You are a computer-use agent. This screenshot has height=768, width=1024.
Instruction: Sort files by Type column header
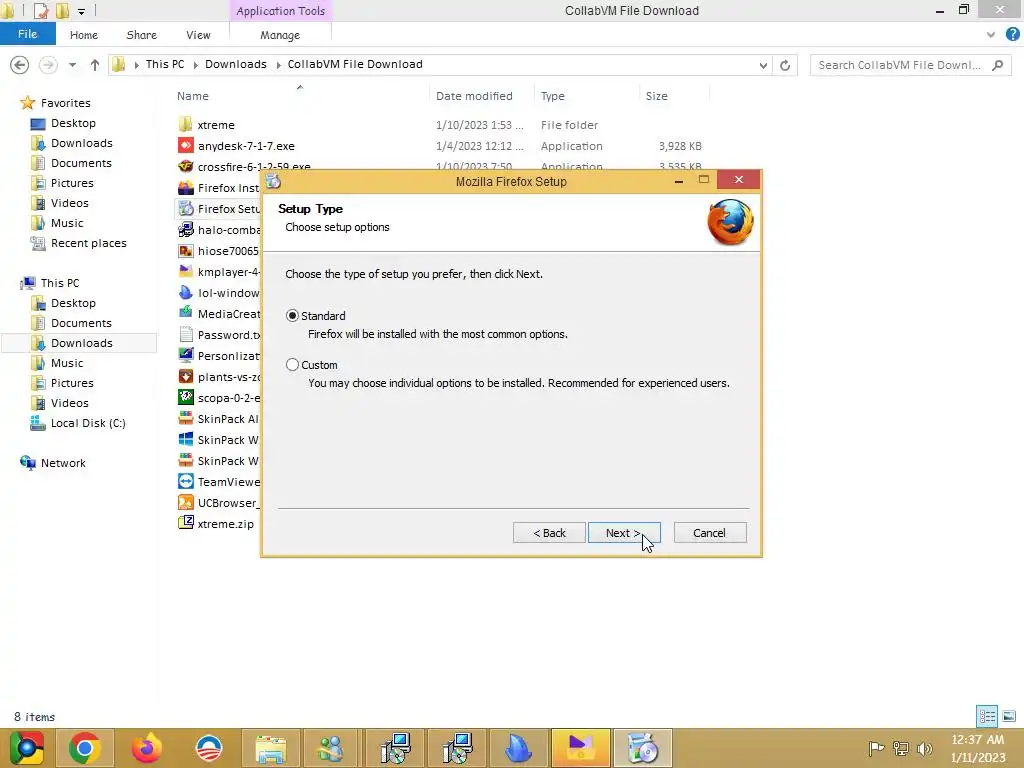552,96
